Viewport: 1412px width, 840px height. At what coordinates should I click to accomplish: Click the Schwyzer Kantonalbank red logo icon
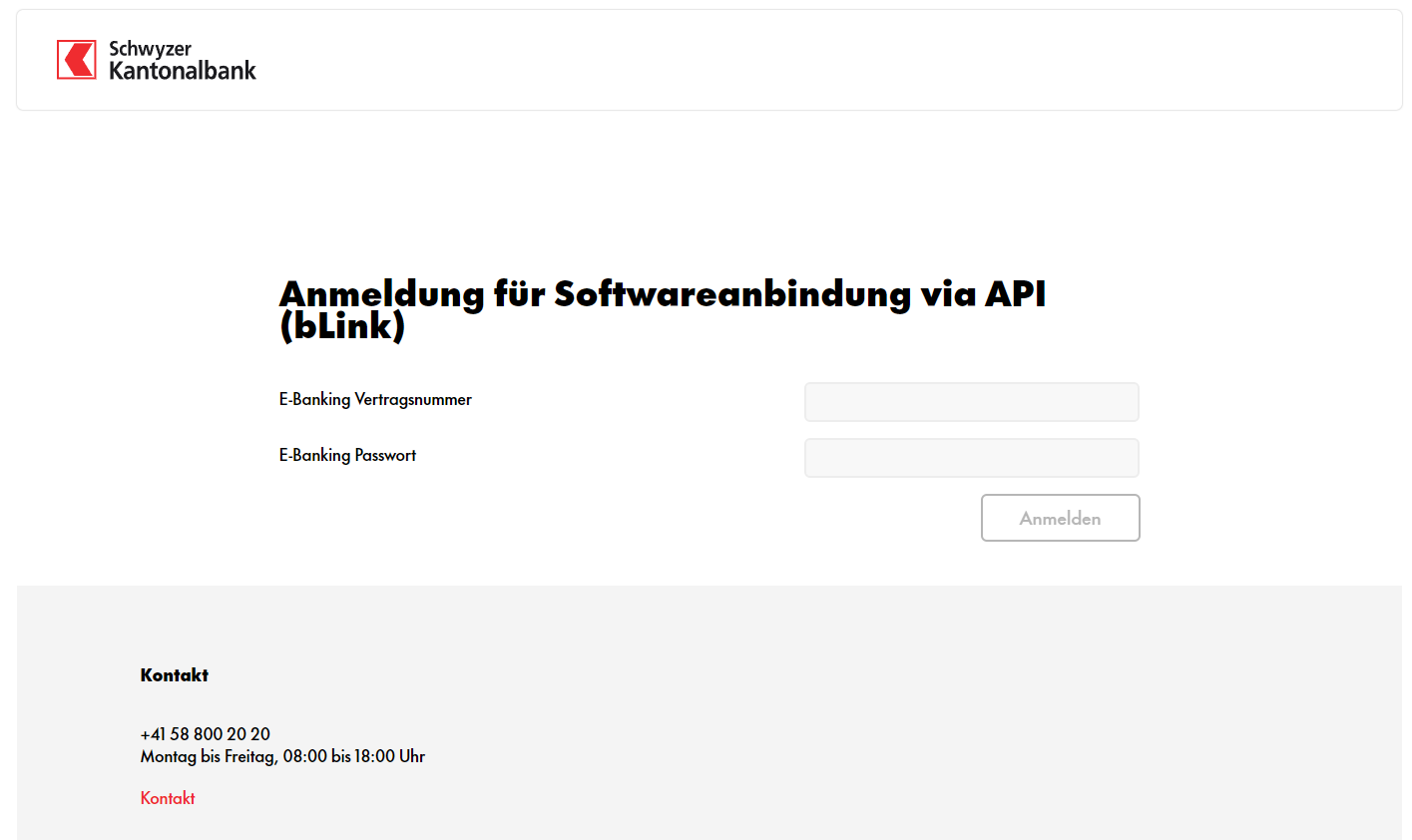click(x=77, y=60)
